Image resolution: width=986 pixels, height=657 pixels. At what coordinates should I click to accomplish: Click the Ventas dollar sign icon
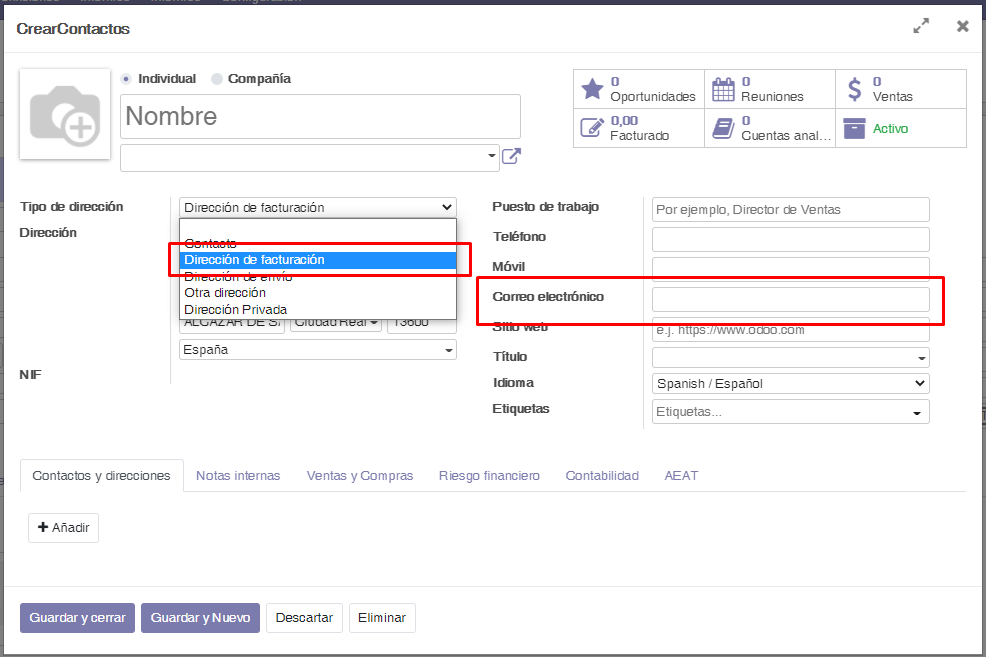pos(854,89)
